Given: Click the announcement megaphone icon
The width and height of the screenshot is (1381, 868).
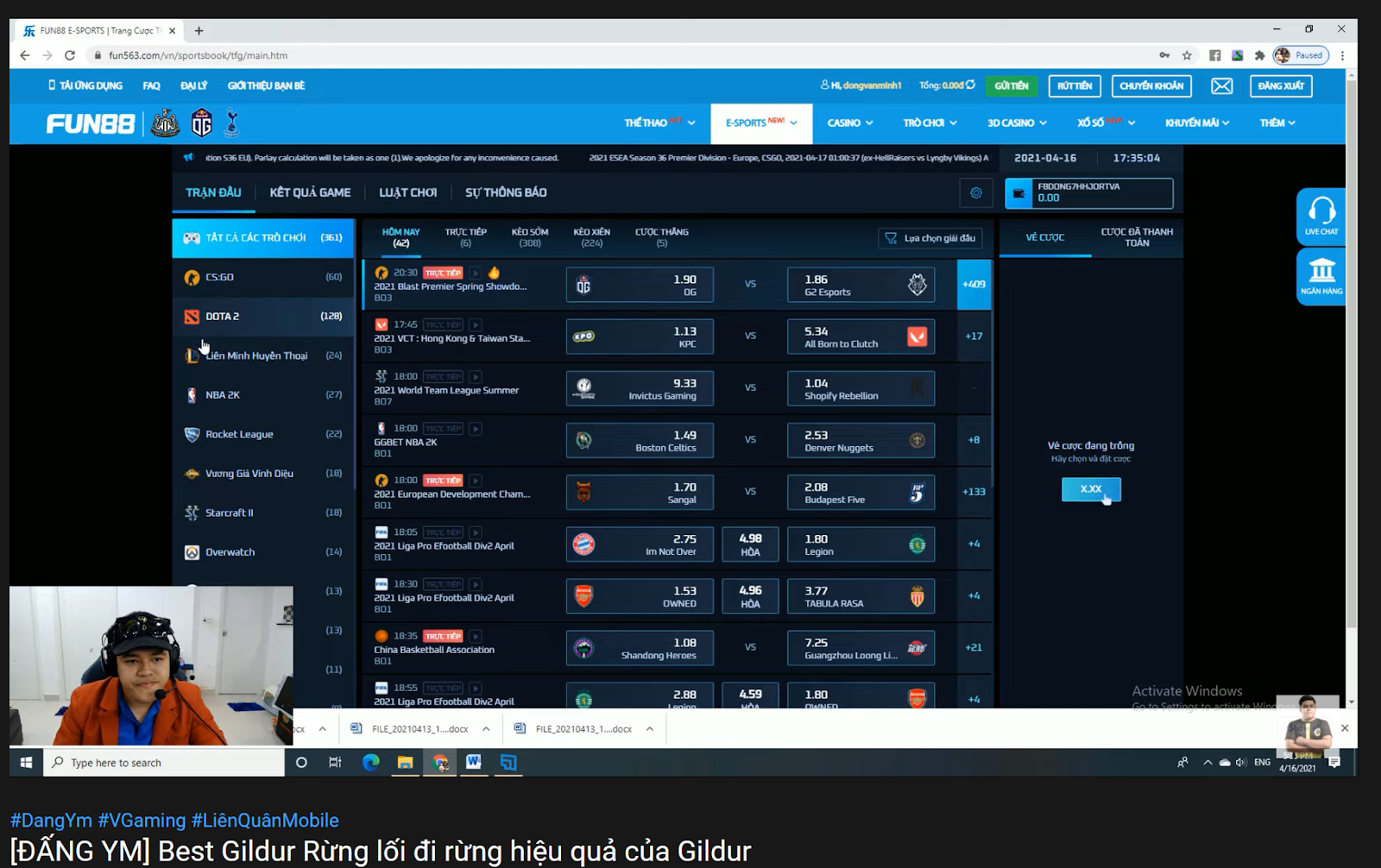Looking at the screenshot, I should 189,158.
